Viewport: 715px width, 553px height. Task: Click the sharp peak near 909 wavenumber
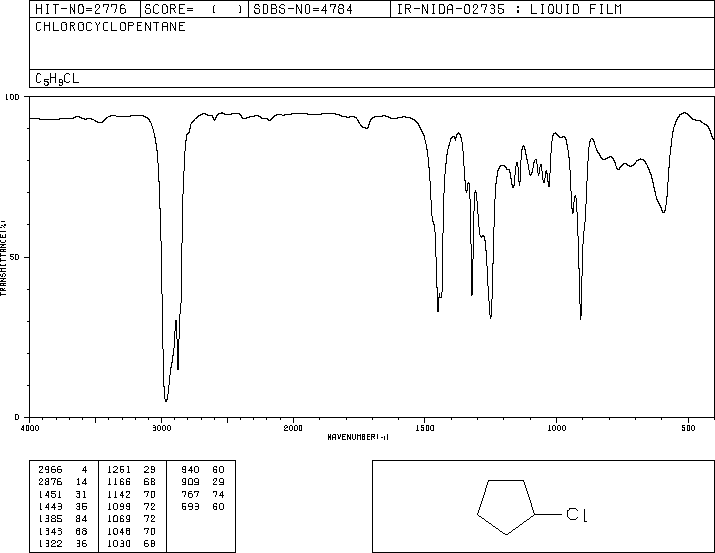580,317
